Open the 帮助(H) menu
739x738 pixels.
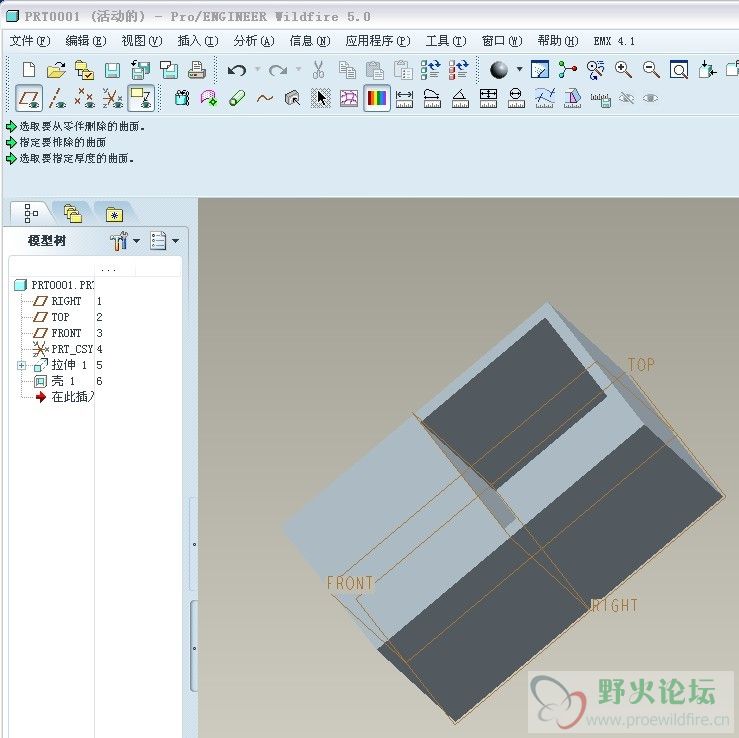tap(558, 41)
